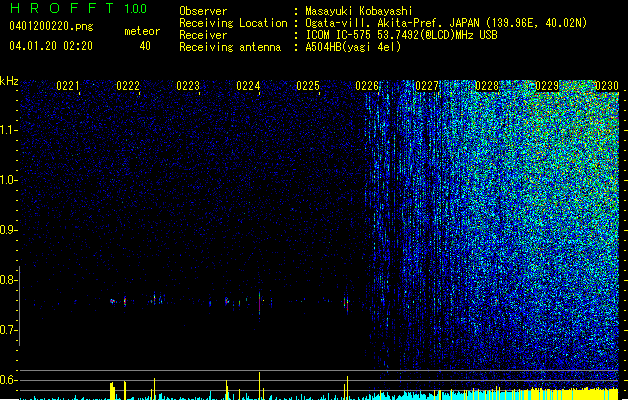
Task: Click the 0.9 kHz axis label
Action: point(8,230)
